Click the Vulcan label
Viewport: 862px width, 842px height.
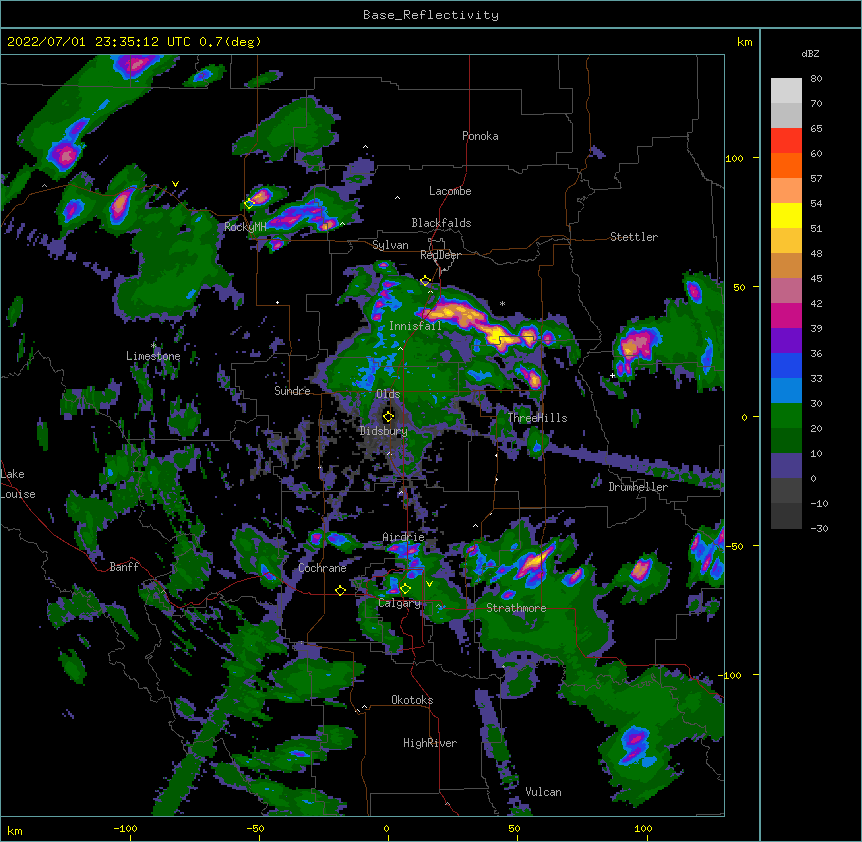click(543, 792)
